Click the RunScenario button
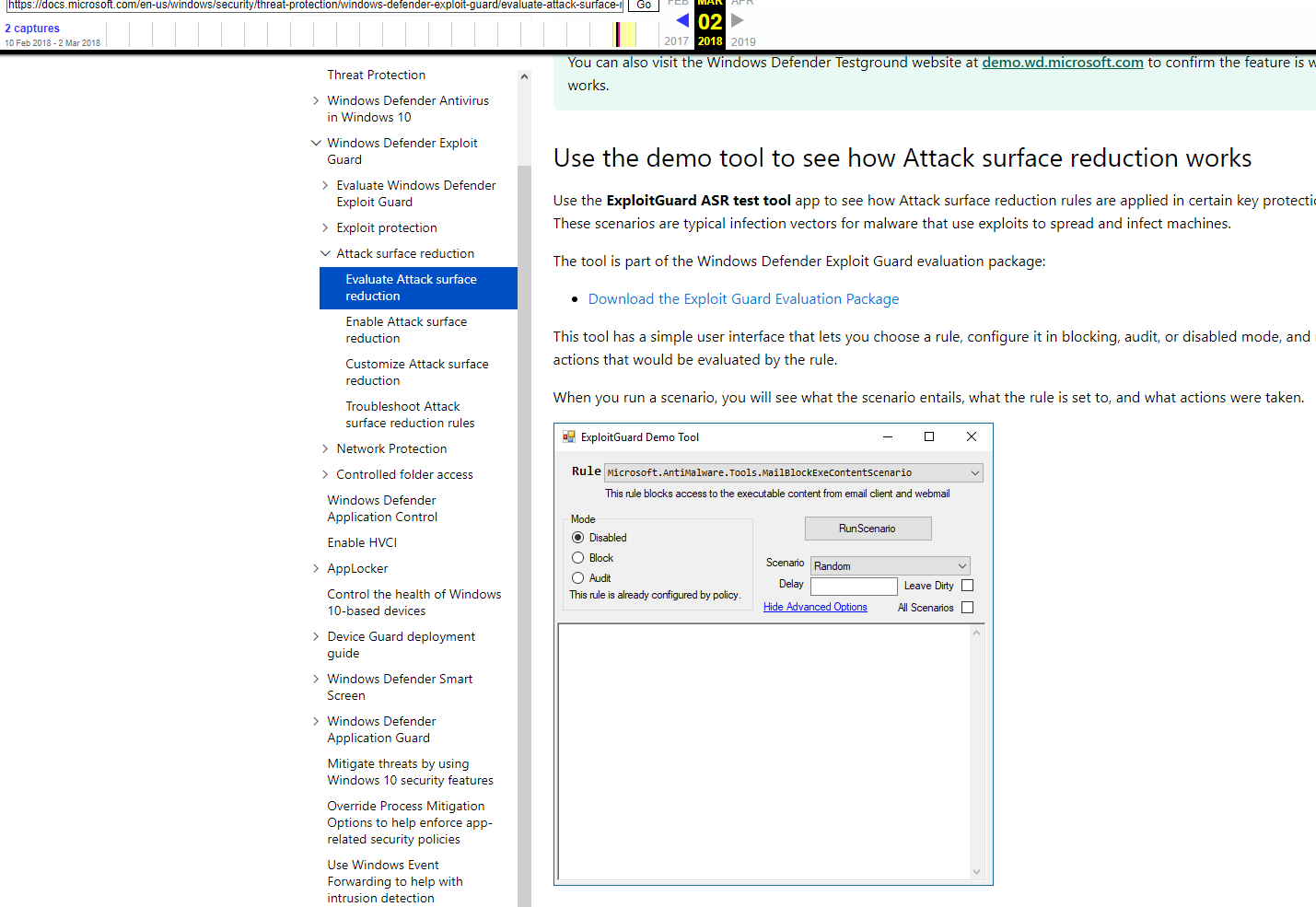1316x907 pixels. click(868, 529)
